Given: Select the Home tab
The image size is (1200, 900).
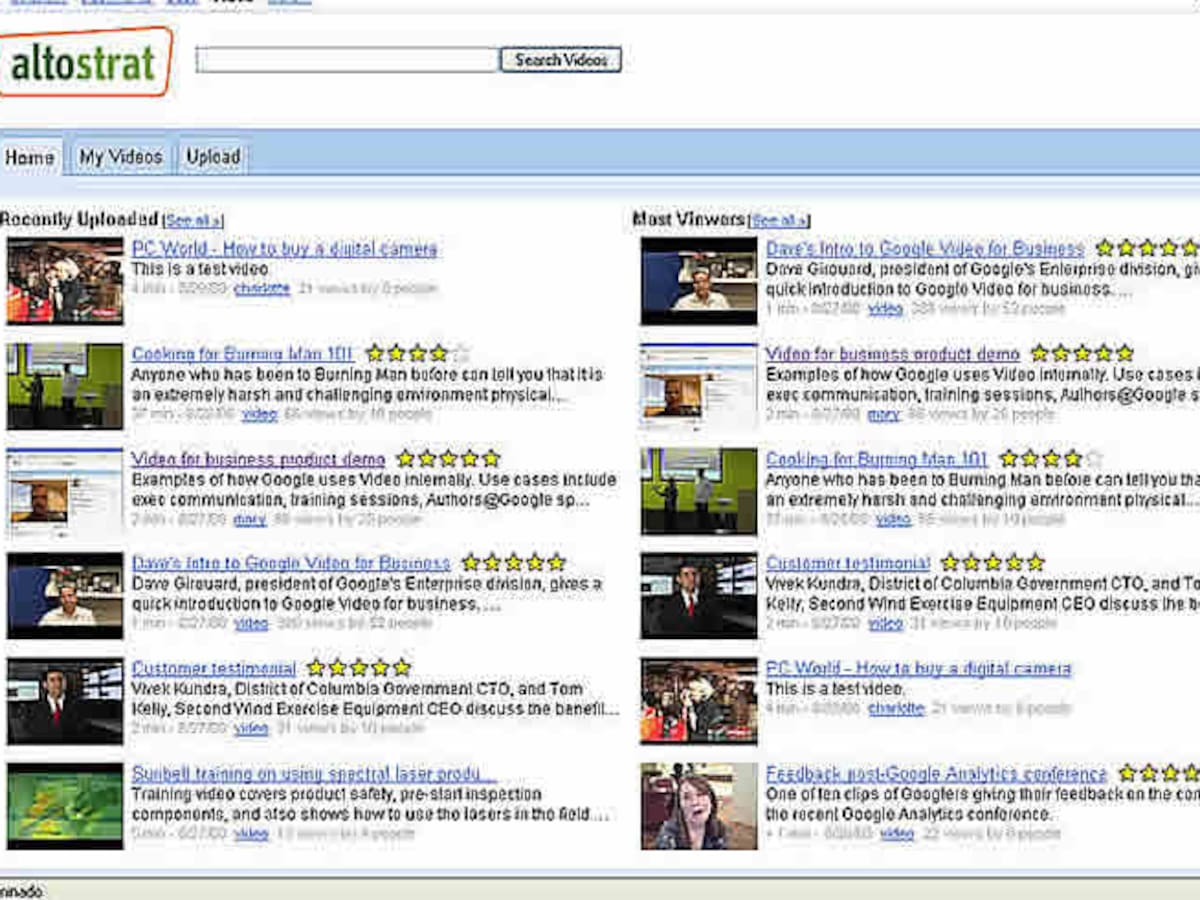Looking at the screenshot, I should [30, 158].
